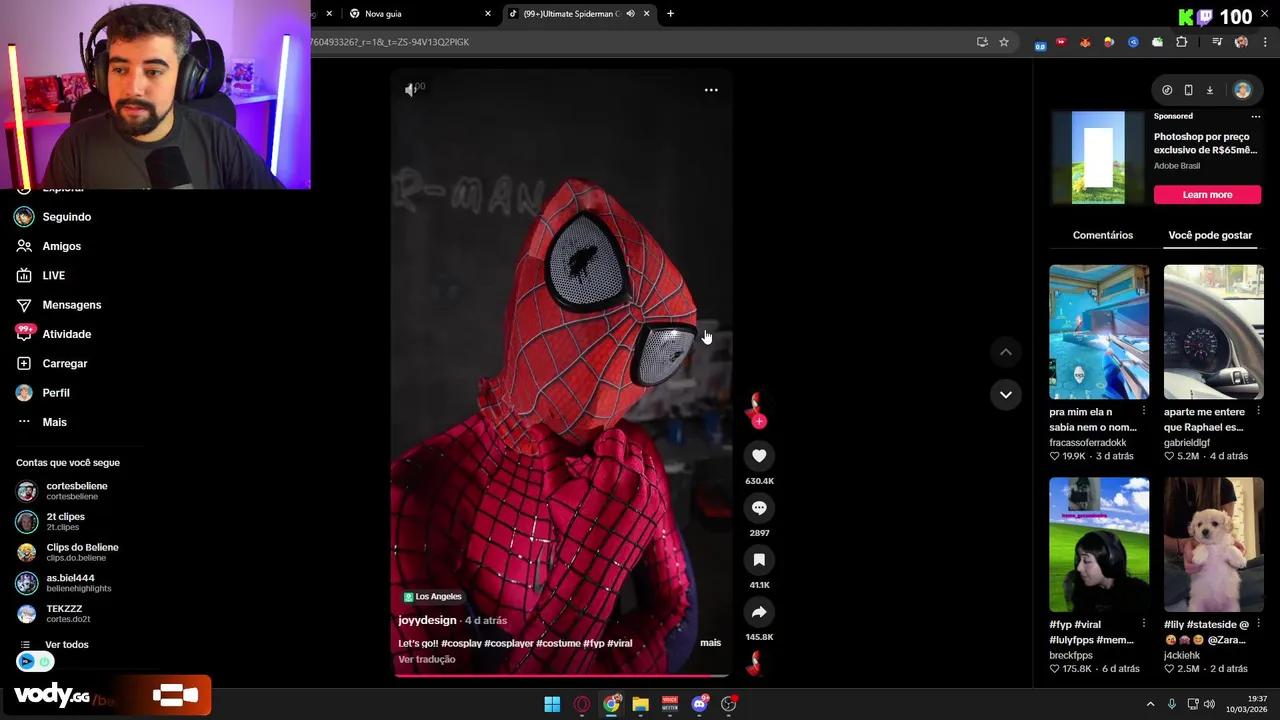This screenshot has height=720, width=1280.
Task: Open the Windows Start menu
Action: (x=552, y=704)
